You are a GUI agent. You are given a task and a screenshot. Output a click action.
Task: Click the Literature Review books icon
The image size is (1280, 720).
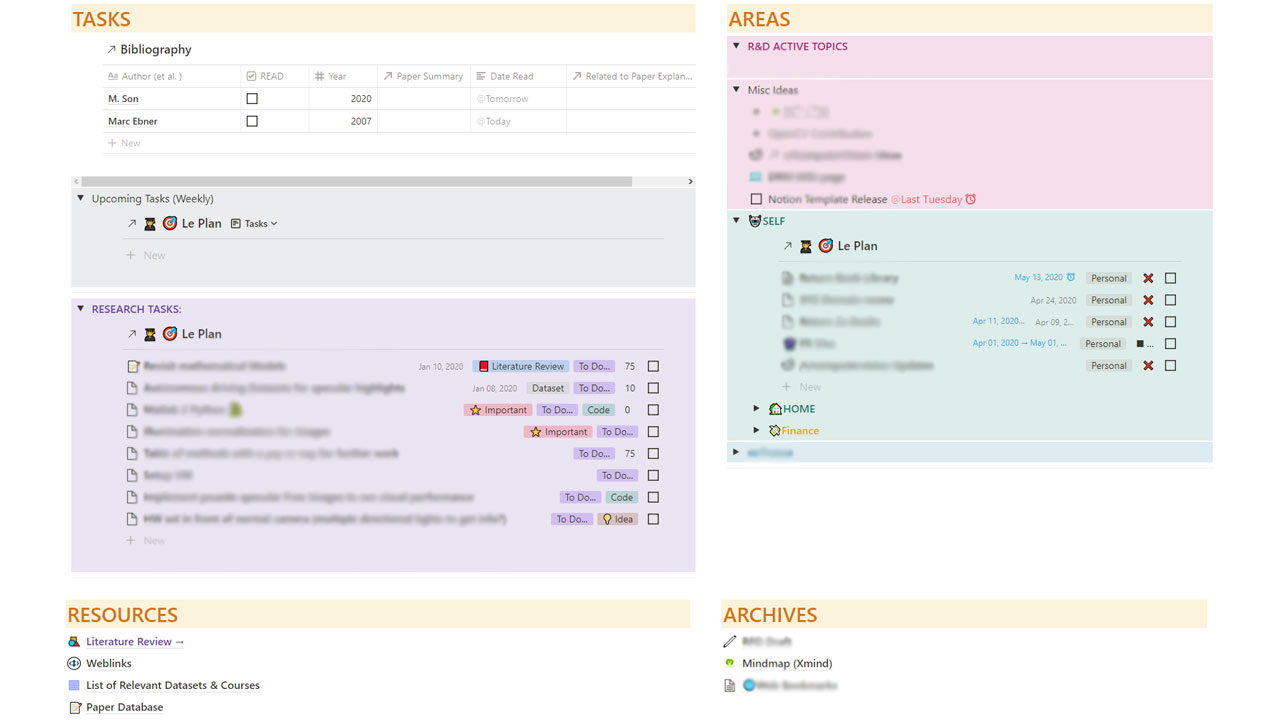(x=74, y=642)
